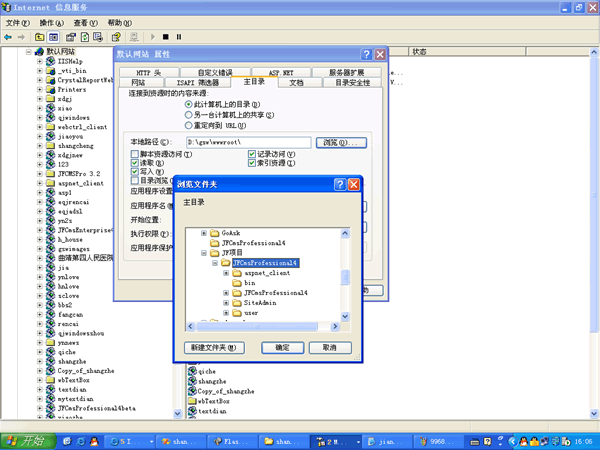Click the Export list toolbar icon
The image size is (600, 450).
98,37
